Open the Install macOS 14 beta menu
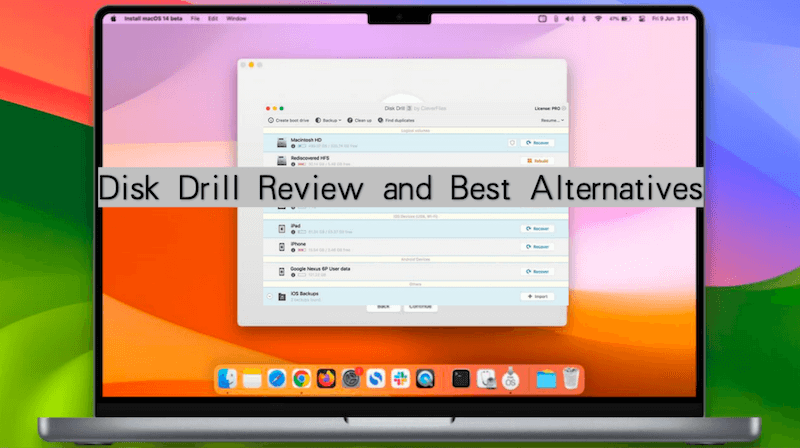Screen dimensions: 800x448 153,18
